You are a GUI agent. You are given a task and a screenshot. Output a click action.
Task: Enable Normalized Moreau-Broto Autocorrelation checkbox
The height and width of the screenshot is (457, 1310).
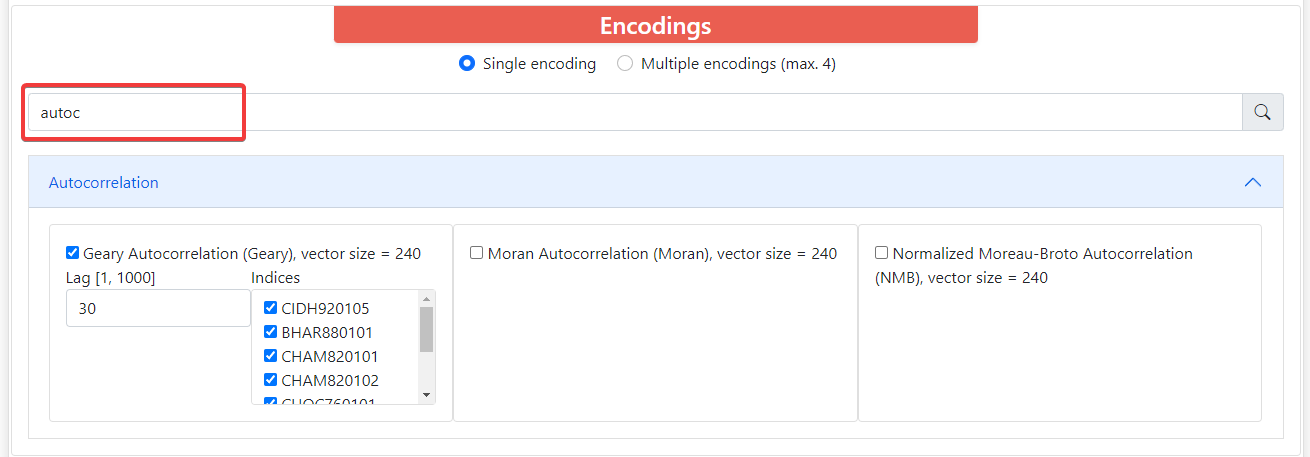click(881, 253)
